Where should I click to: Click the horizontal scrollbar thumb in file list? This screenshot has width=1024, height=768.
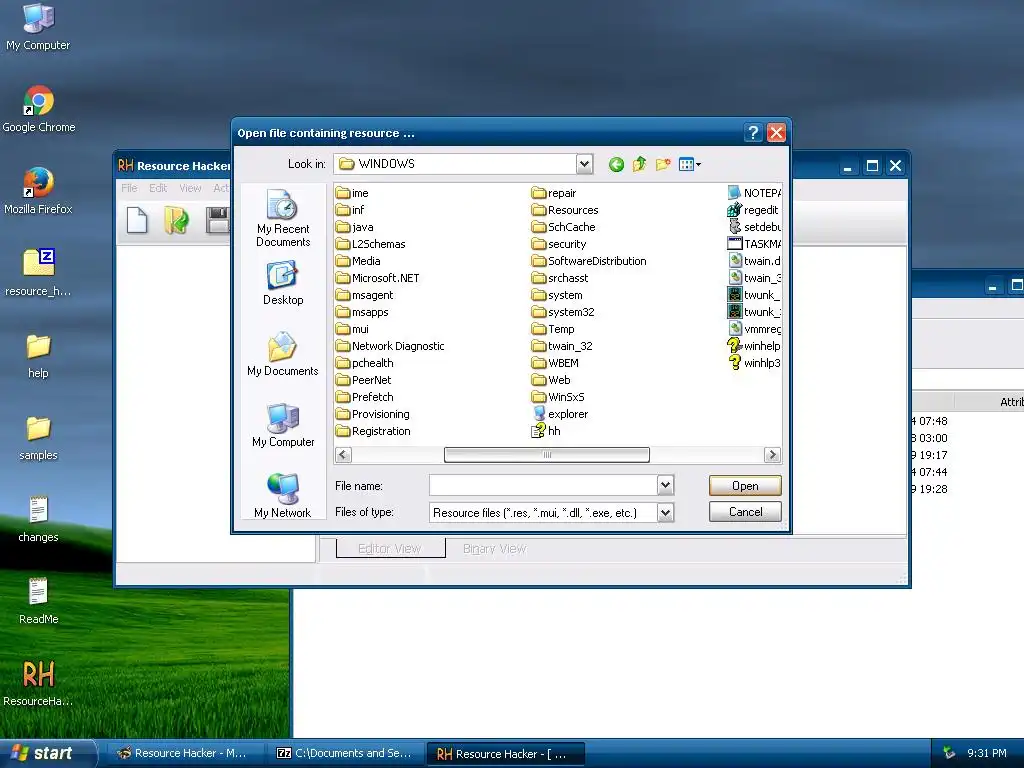[x=547, y=455]
